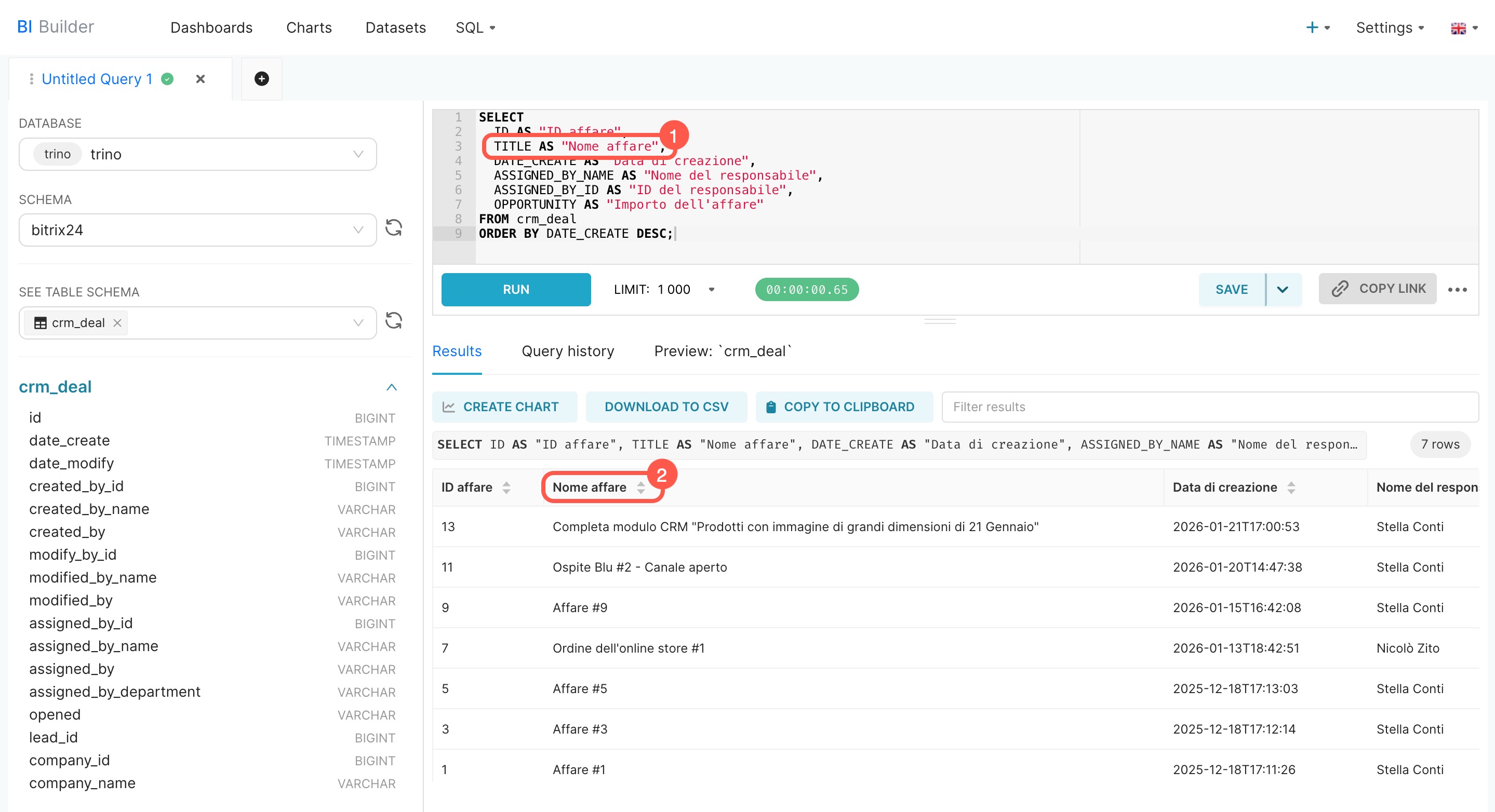Run the SQL query

(515, 289)
